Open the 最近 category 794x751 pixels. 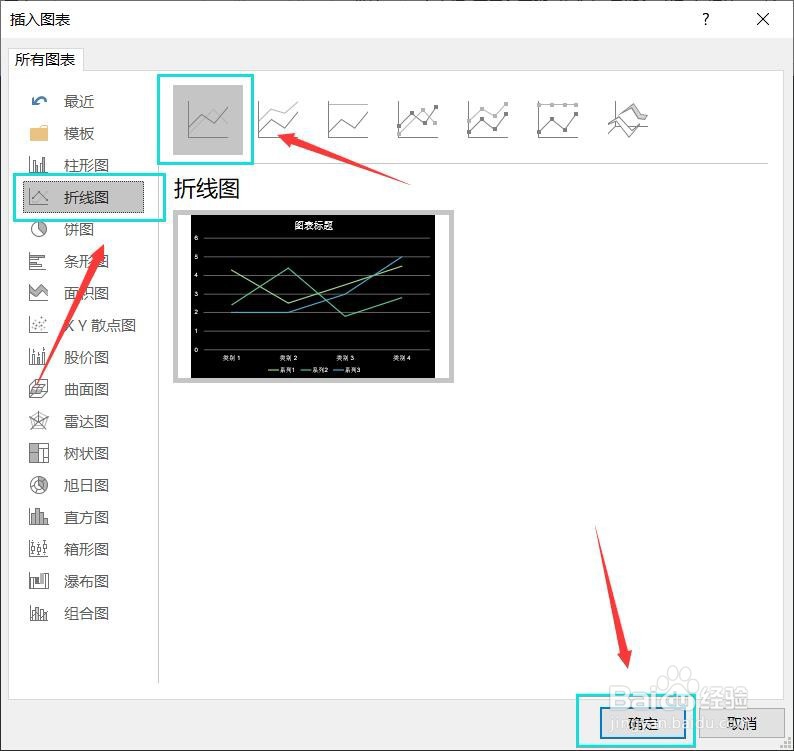(x=79, y=101)
